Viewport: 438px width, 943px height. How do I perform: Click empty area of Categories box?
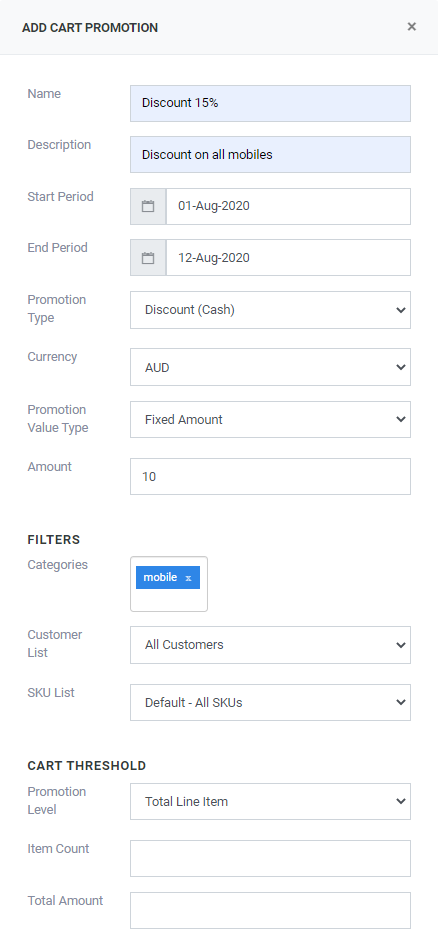(169, 600)
